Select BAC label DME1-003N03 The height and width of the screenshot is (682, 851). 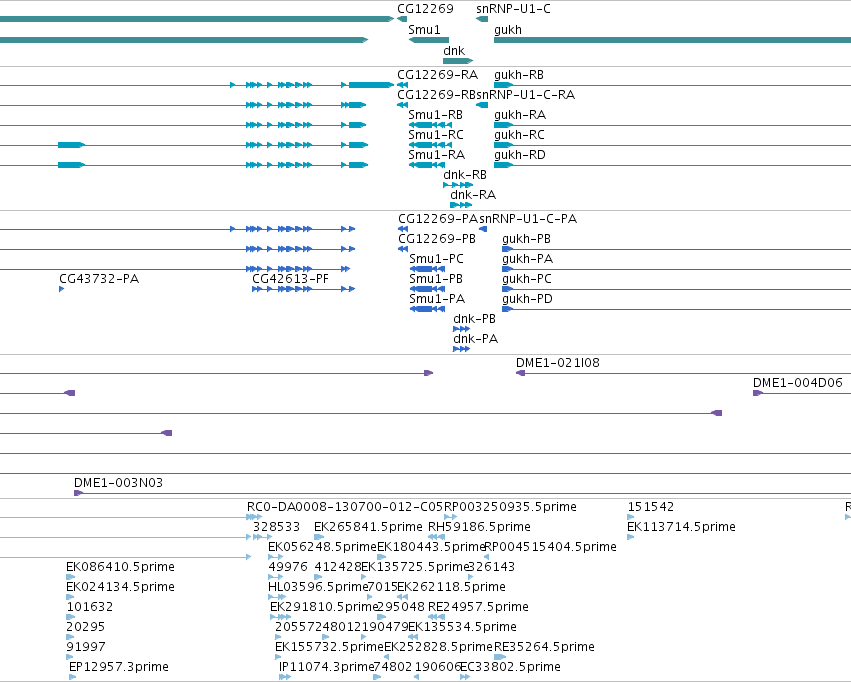[x=118, y=483]
